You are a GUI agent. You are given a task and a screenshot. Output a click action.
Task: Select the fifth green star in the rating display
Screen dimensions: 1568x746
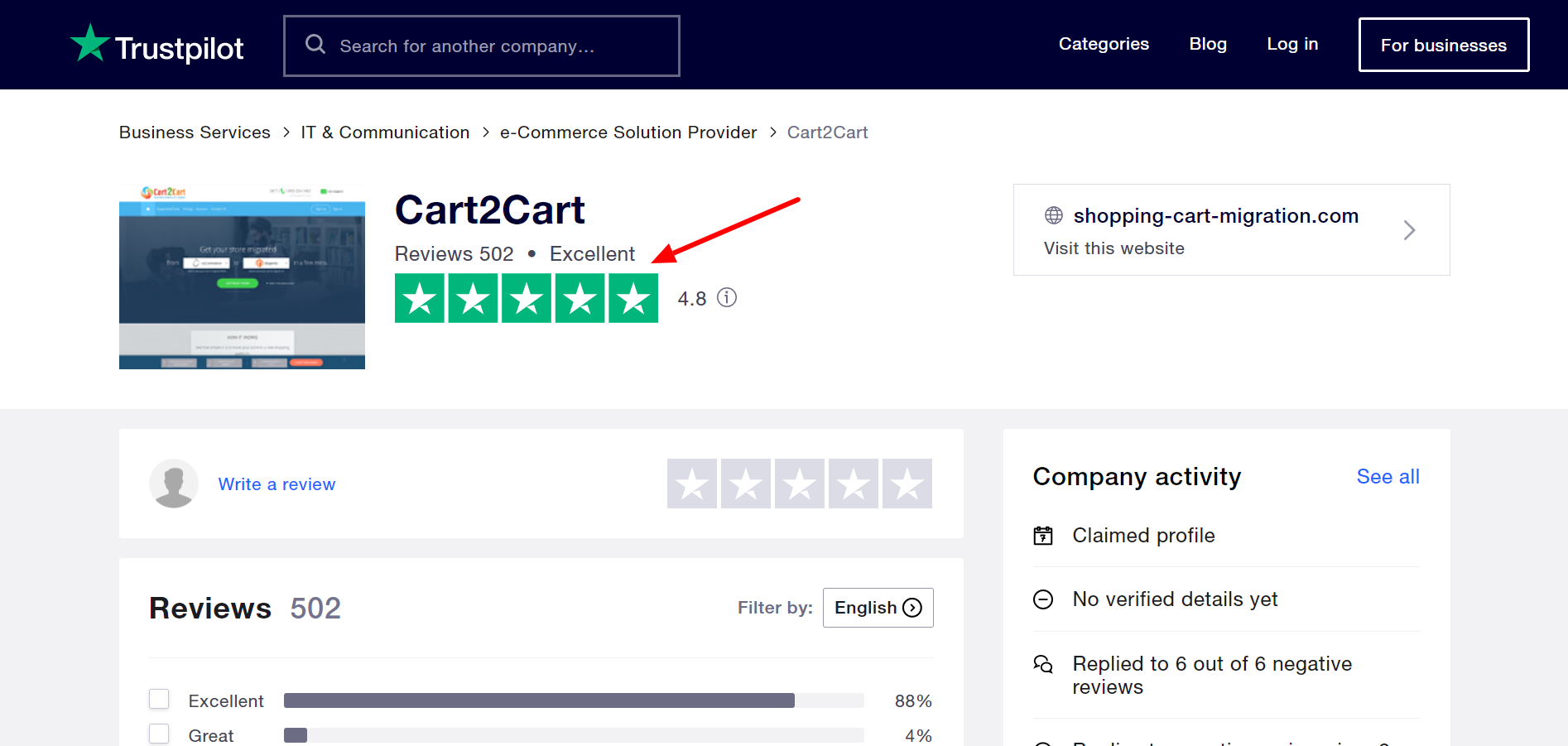pos(632,297)
